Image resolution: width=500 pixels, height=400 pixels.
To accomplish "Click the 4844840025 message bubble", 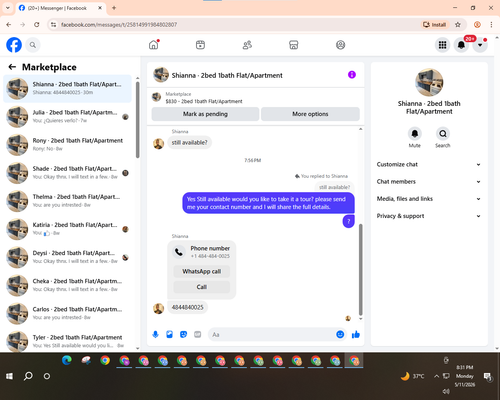I will (x=187, y=307).
